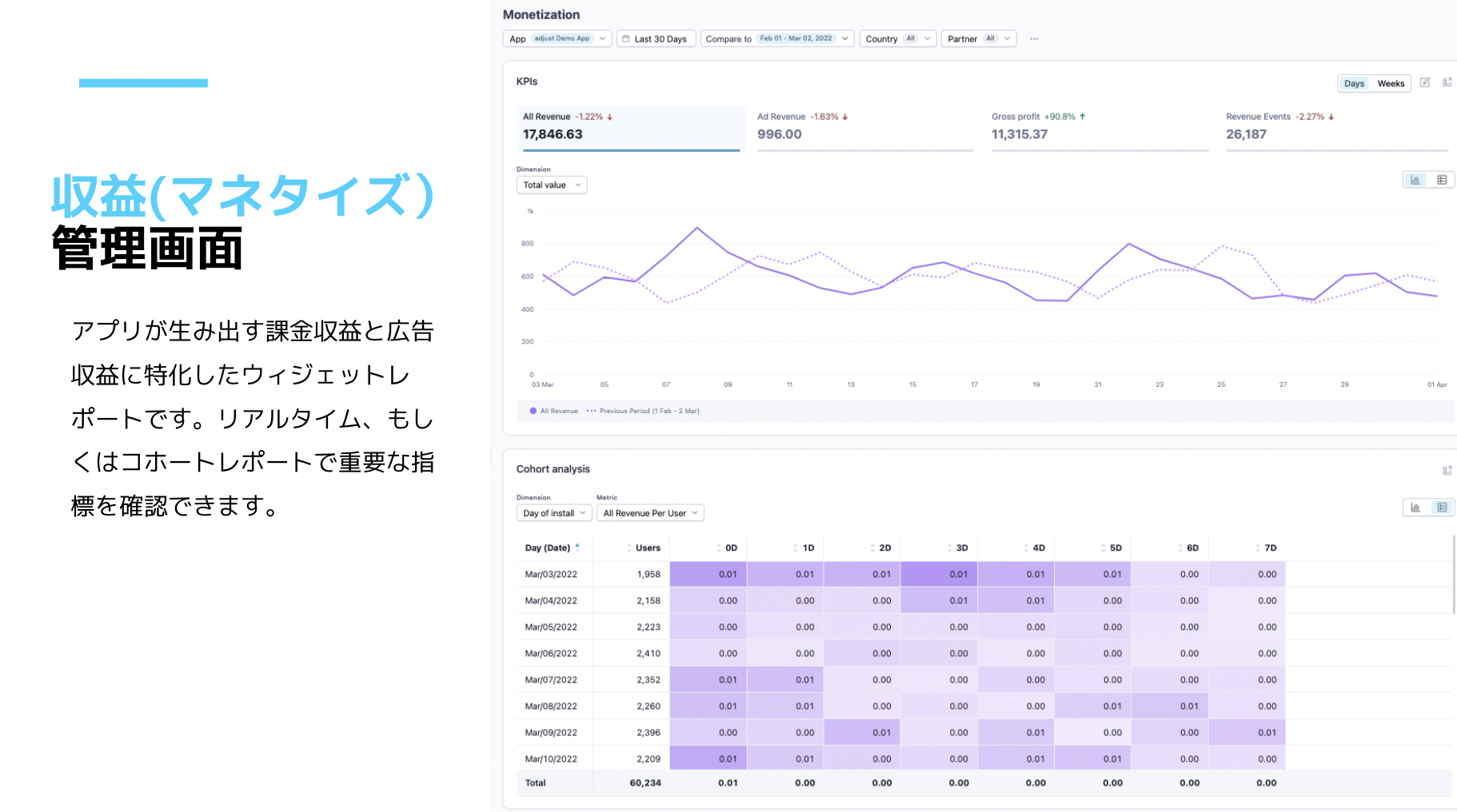
Task: Sort by 4D column header
Action: tap(1035, 547)
